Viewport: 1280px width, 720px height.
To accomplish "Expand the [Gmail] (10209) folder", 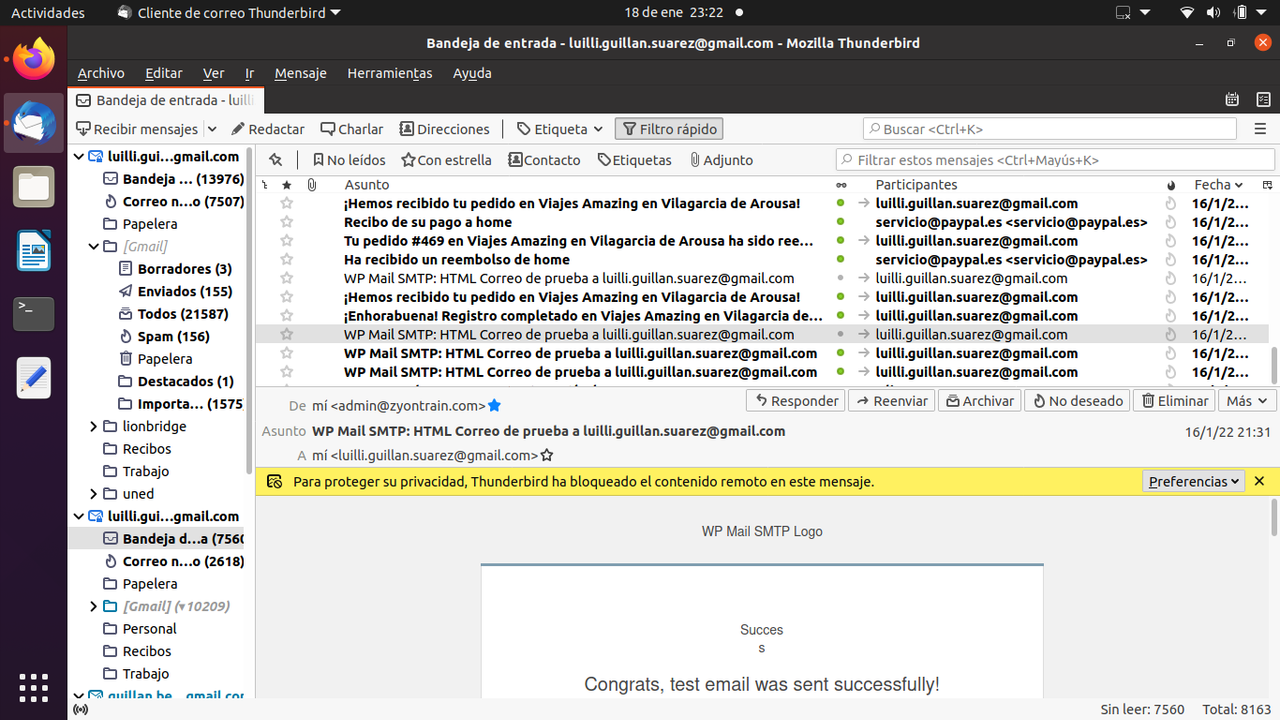I will (x=95, y=606).
